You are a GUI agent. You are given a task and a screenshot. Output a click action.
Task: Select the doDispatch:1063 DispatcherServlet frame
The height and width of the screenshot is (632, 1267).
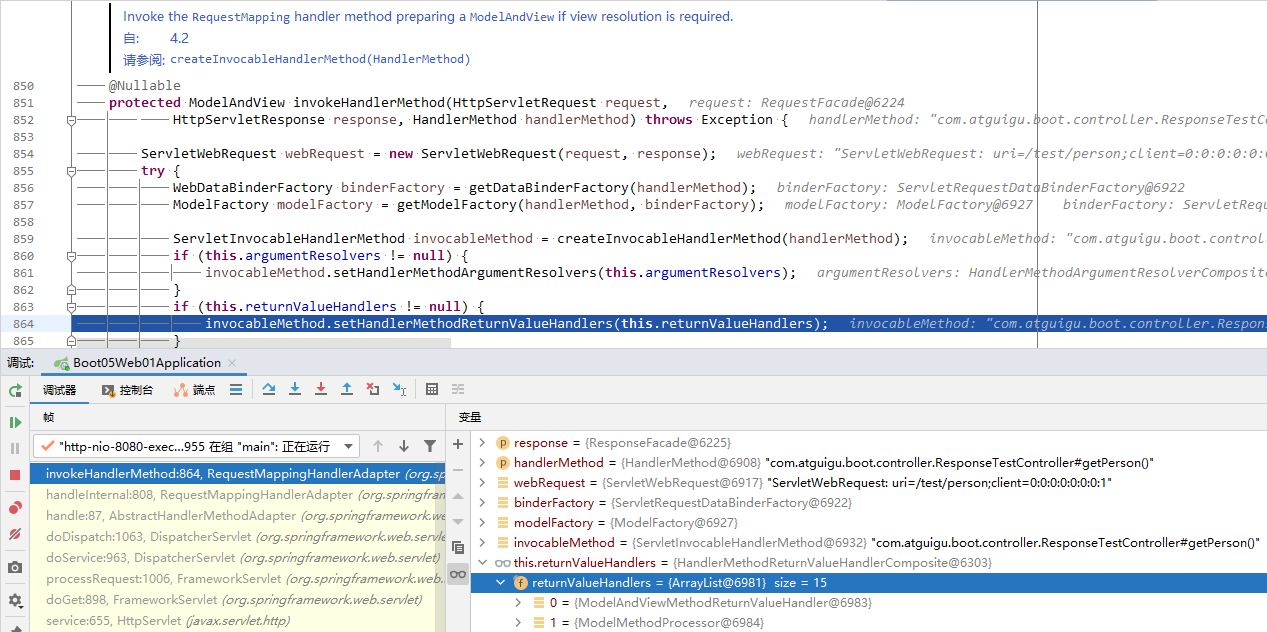click(x=237, y=537)
